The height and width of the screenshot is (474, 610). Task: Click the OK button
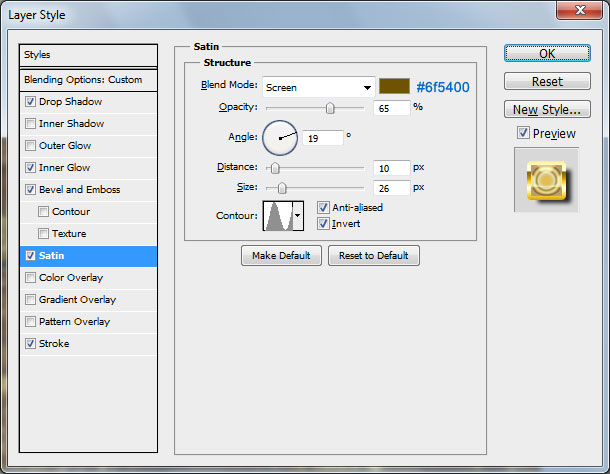click(x=547, y=53)
